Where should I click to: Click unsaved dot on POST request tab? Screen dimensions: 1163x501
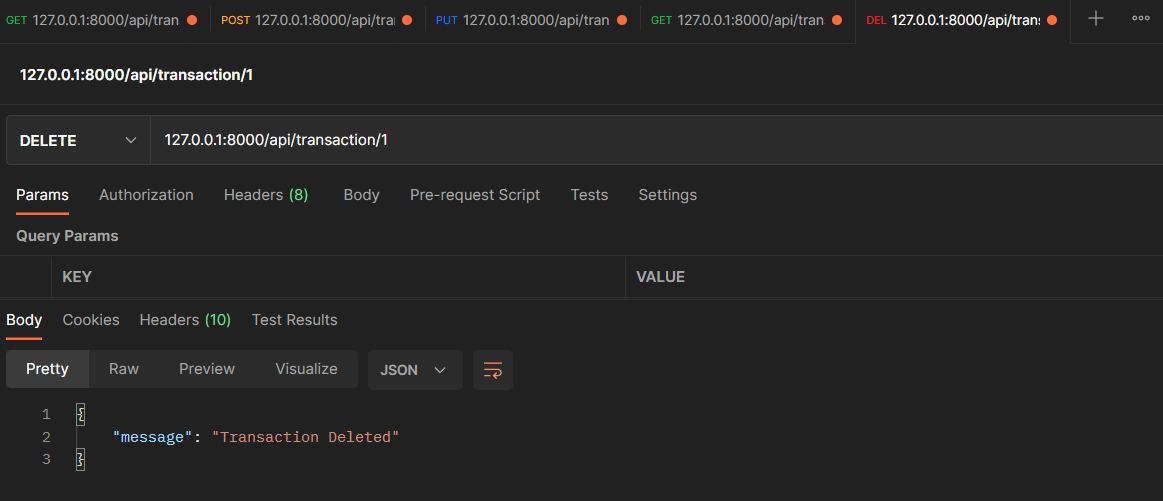coord(408,20)
